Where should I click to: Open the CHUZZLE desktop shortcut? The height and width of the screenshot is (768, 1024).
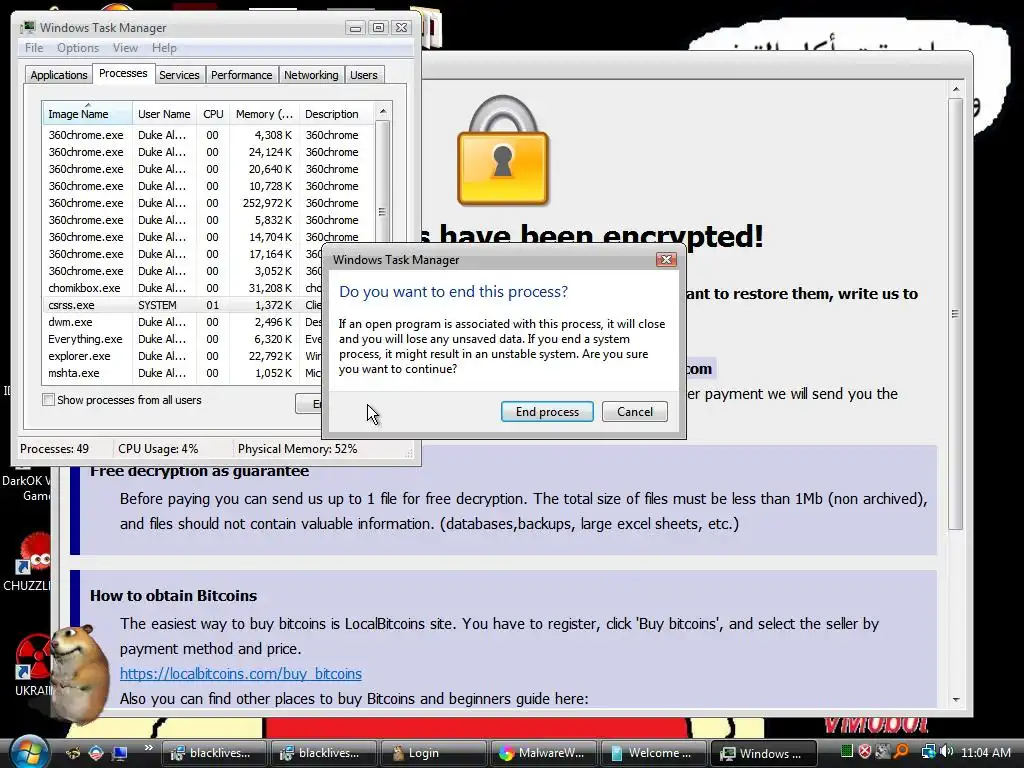(28, 563)
